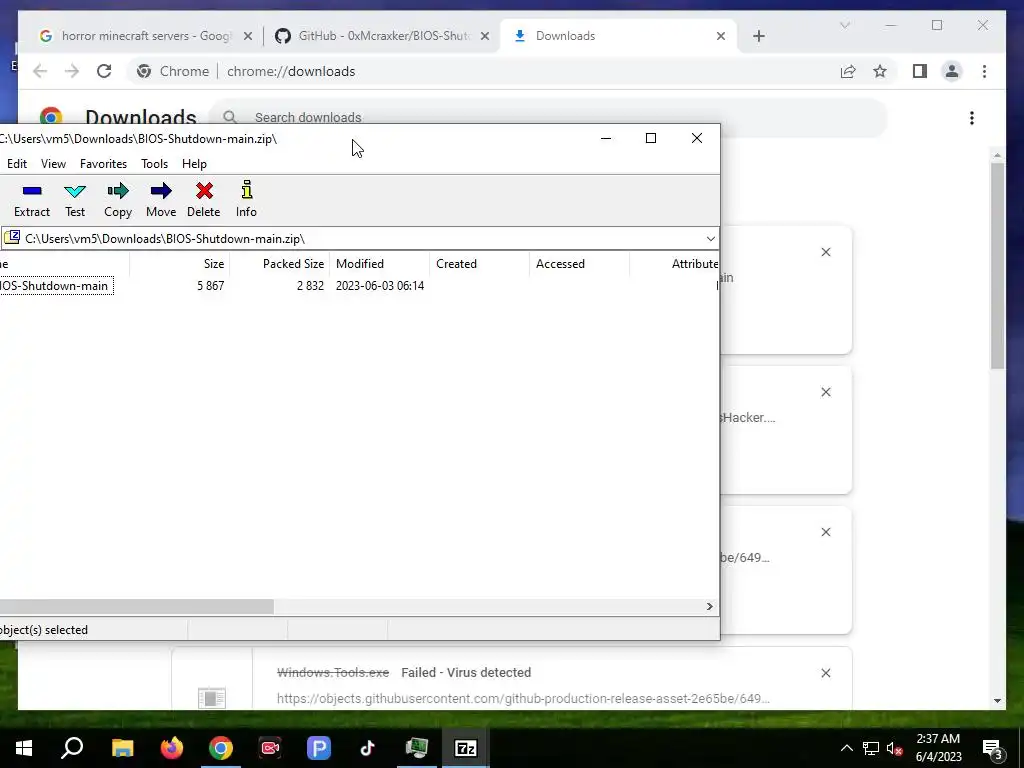Open Windows taskbar search
The height and width of the screenshot is (768, 1024).
point(72,748)
